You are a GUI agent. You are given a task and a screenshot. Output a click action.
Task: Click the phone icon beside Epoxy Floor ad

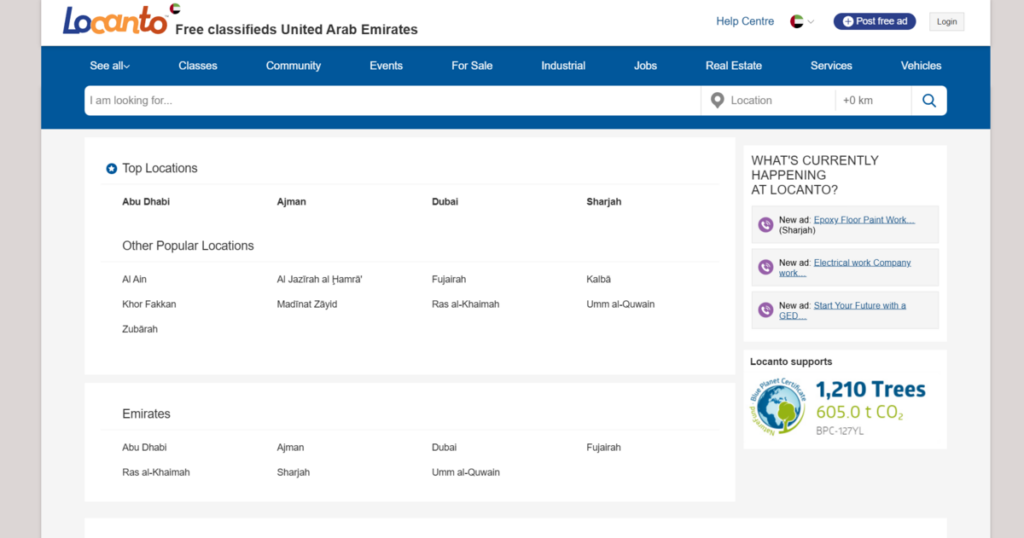pyautogui.click(x=765, y=225)
